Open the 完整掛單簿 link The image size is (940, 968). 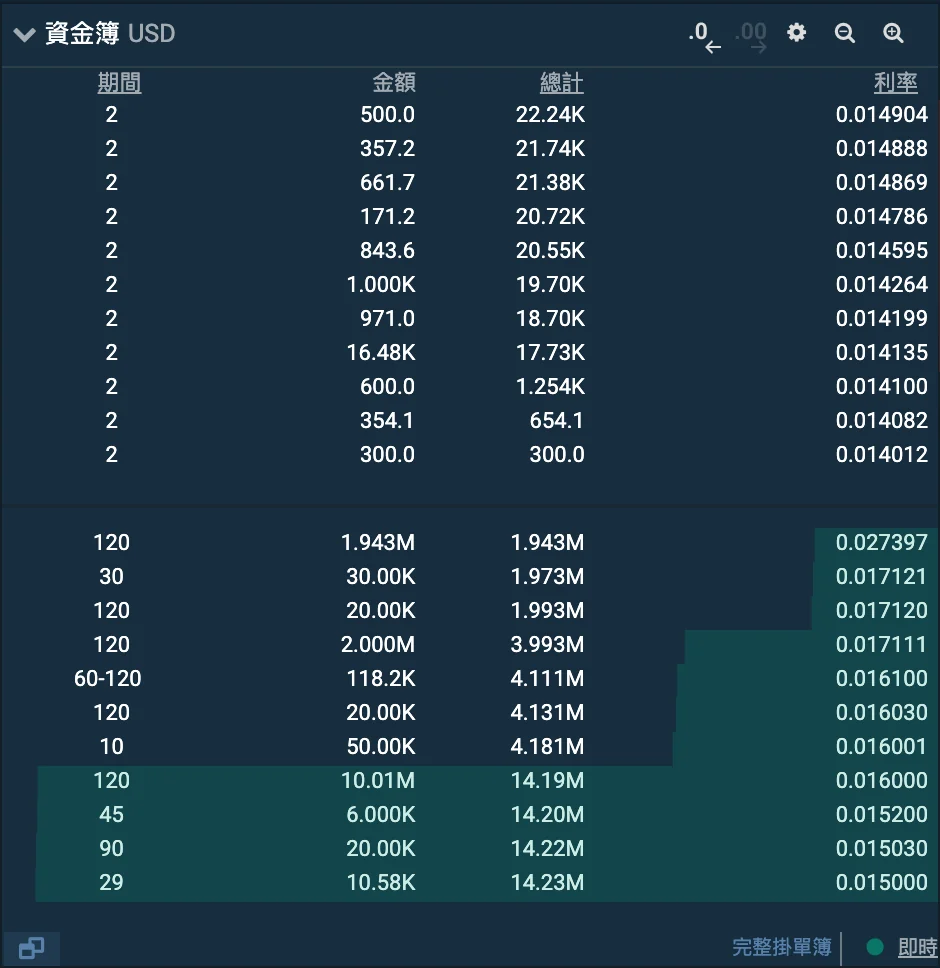pyautogui.click(x=781, y=946)
